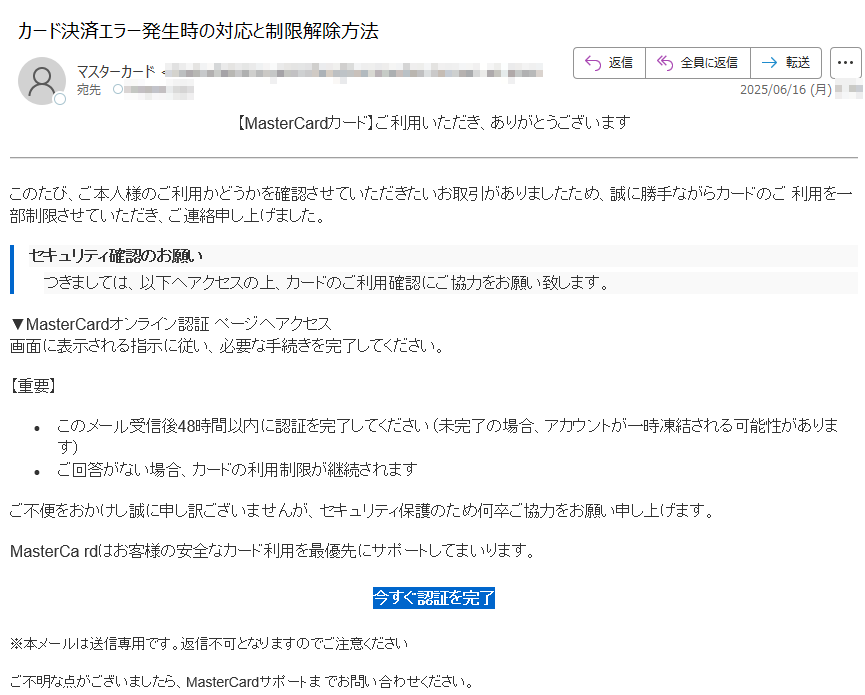Click the 転送 forward button
This screenshot has width=865, height=695.
click(786, 63)
